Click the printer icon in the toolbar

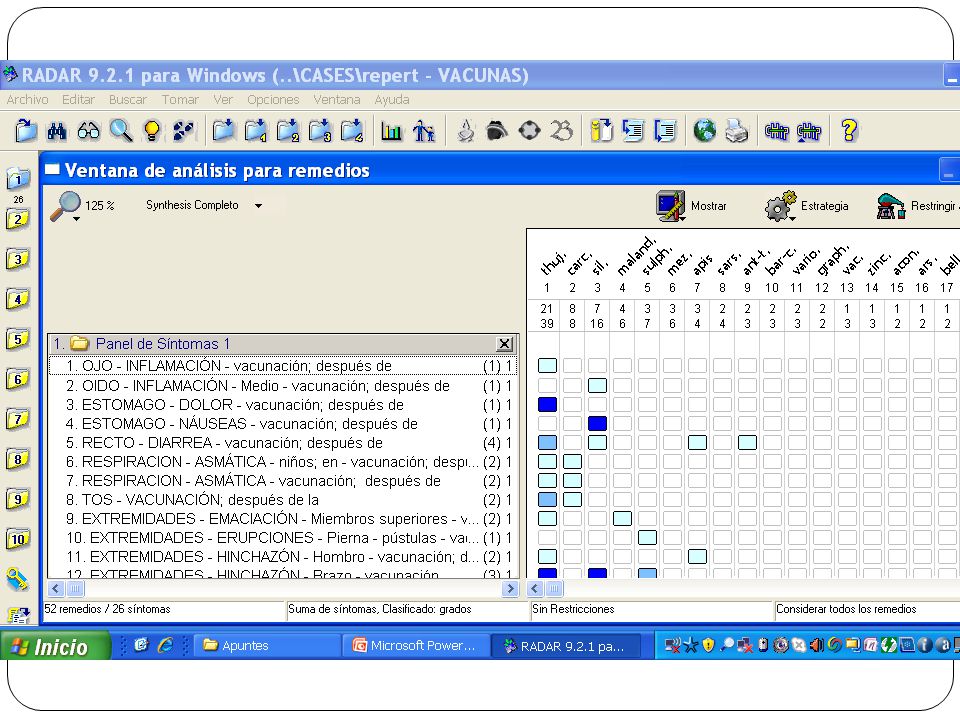click(737, 130)
